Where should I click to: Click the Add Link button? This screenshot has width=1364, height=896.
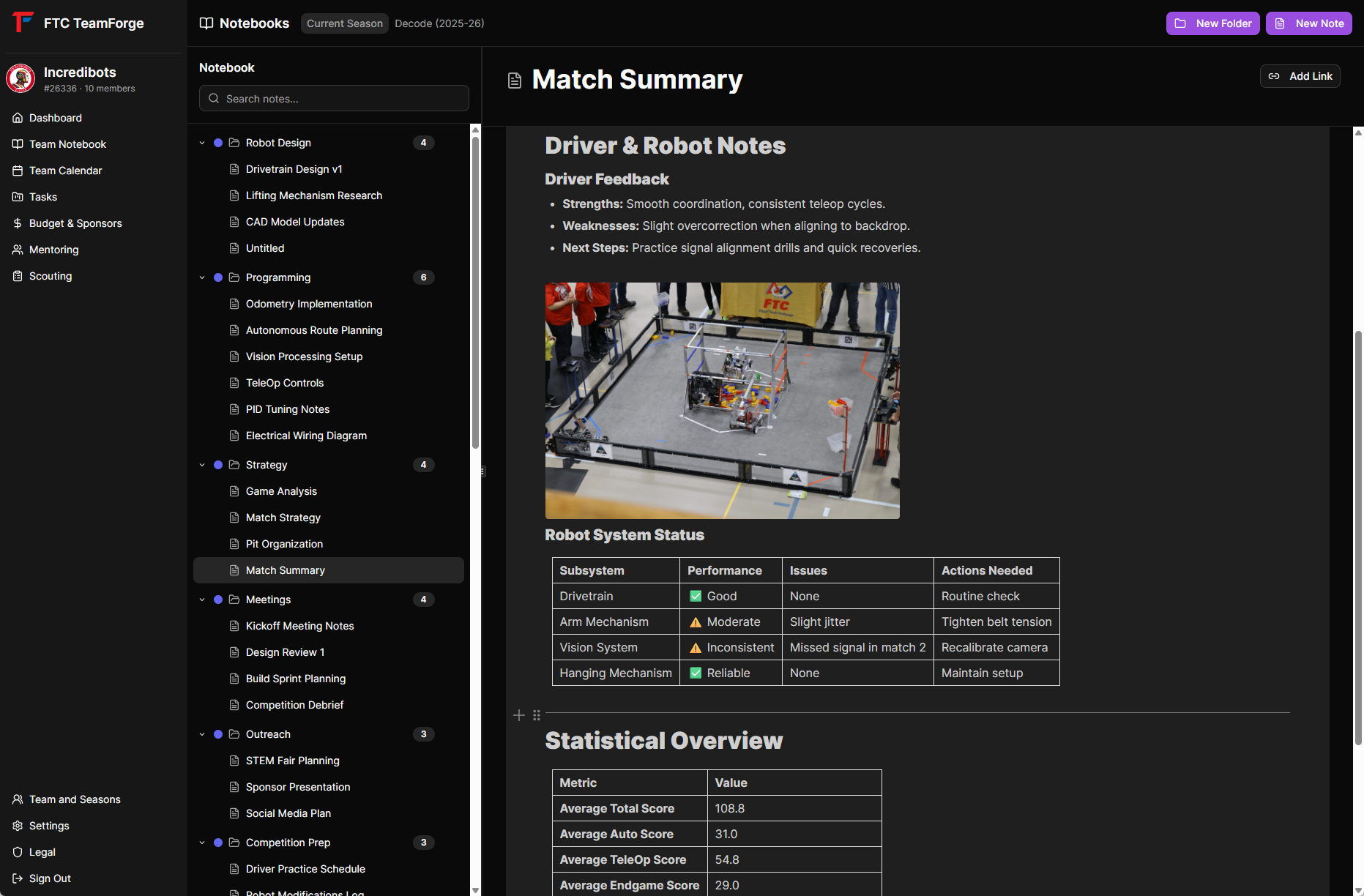[1300, 75]
